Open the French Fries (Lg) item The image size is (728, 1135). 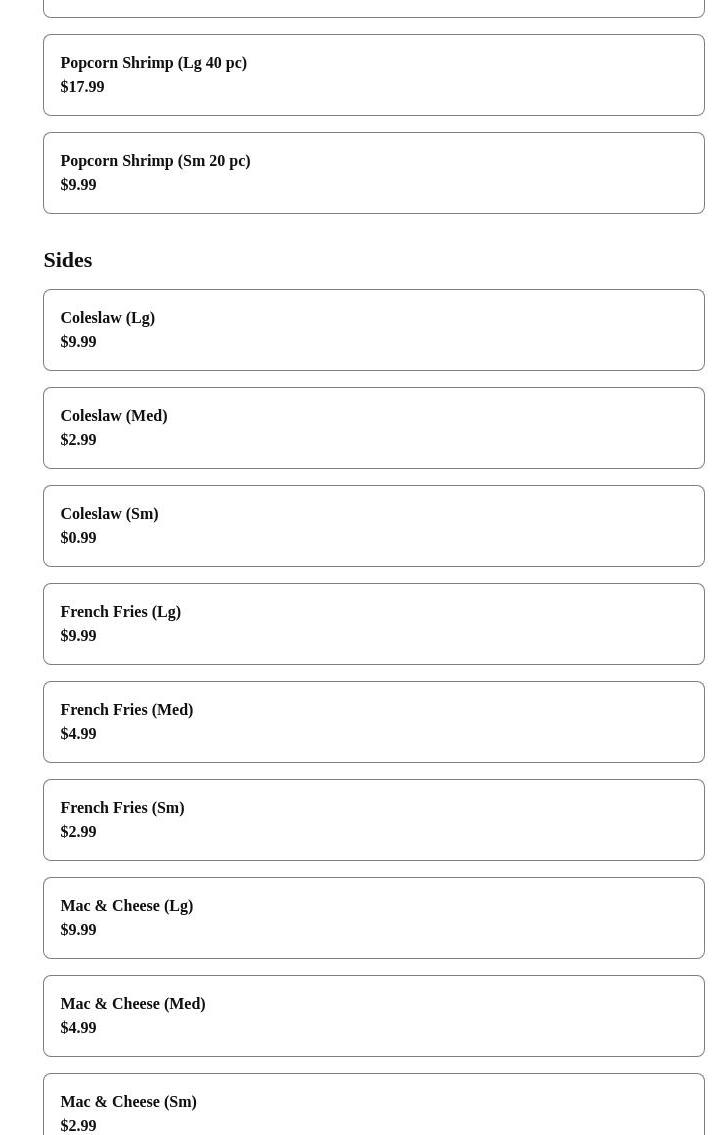click(x=373, y=624)
